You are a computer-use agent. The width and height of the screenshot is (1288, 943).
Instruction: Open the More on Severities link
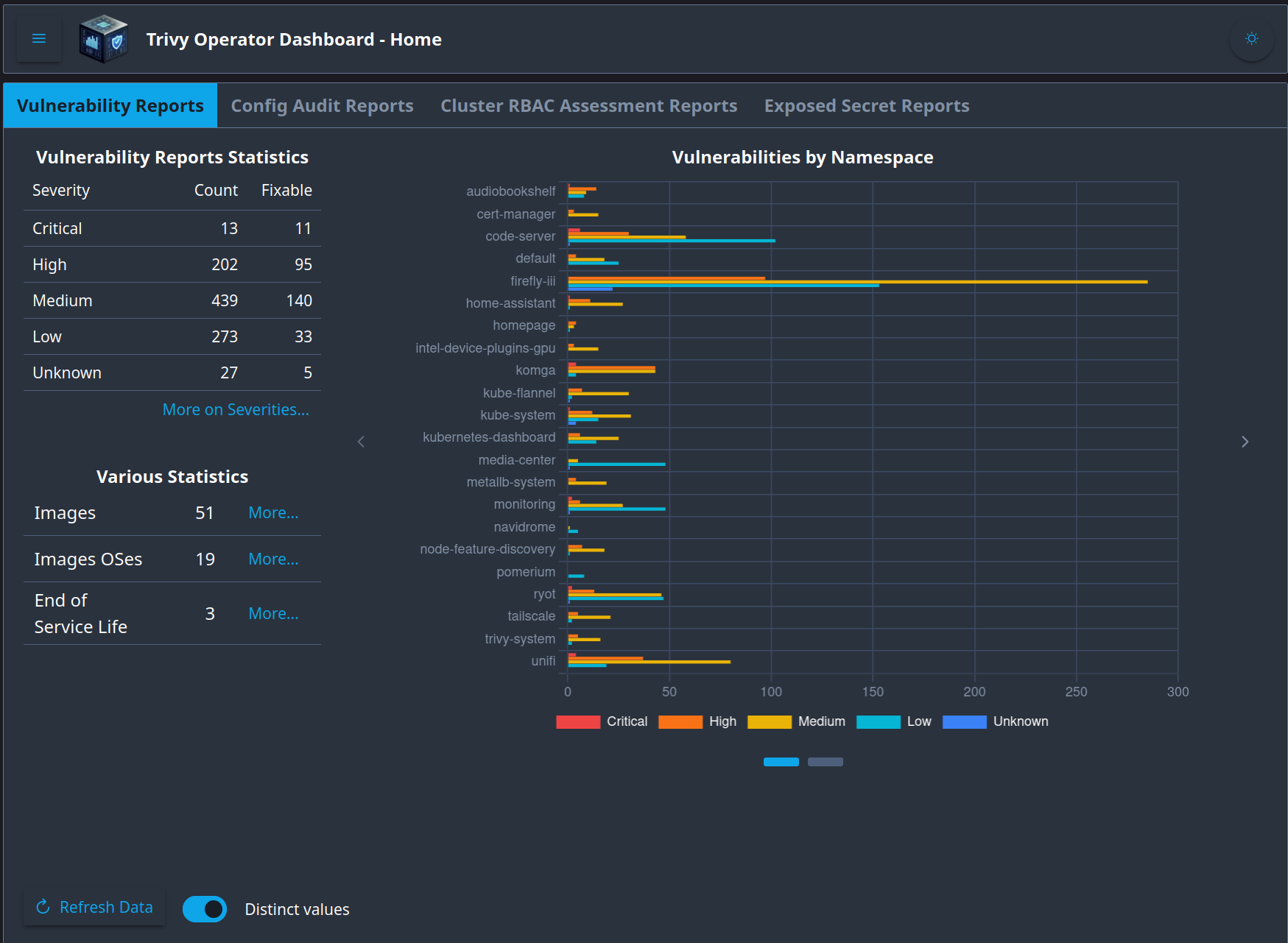click(236, 410)
